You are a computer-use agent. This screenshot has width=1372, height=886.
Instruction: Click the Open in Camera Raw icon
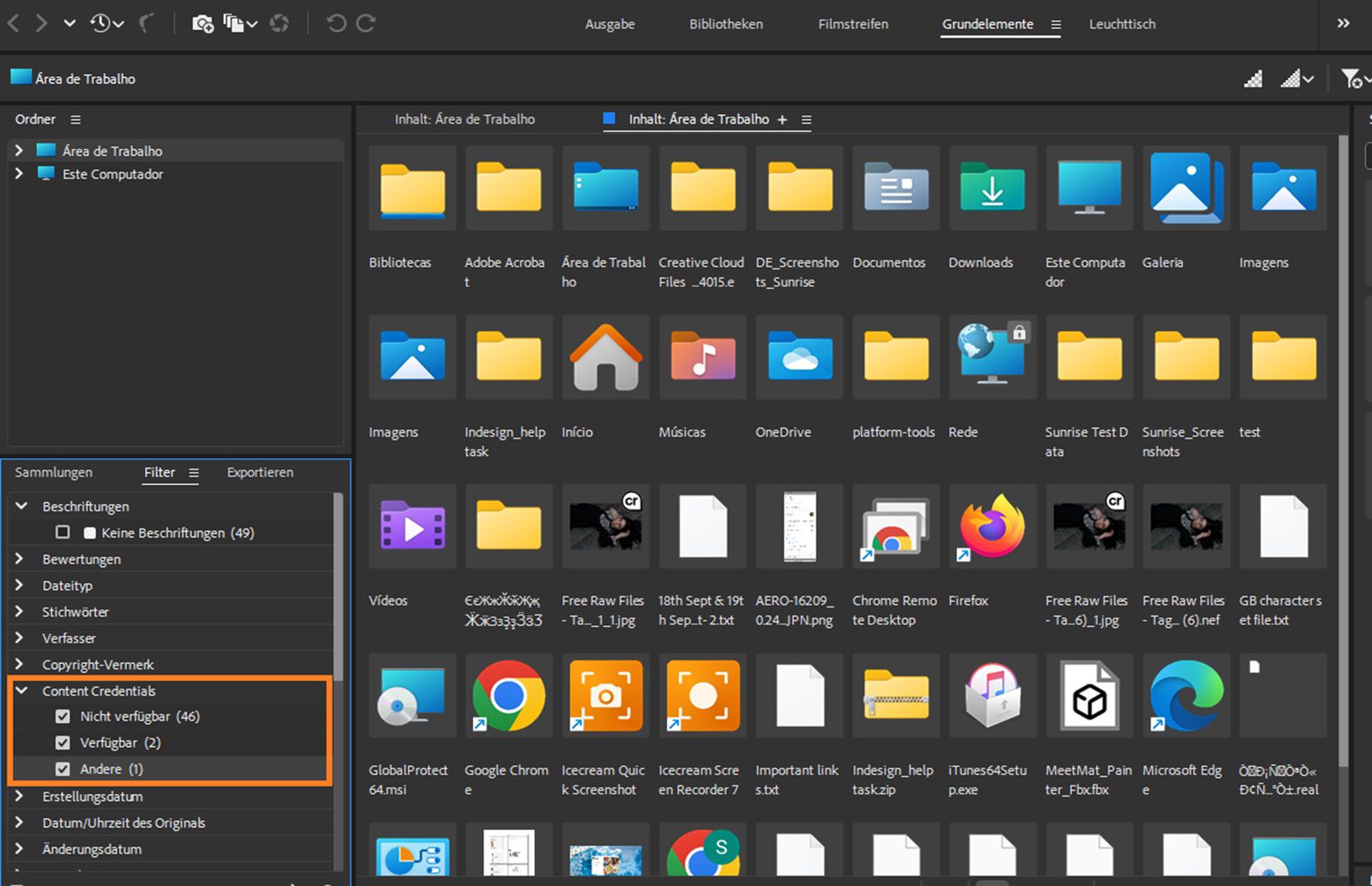point(280,23)
